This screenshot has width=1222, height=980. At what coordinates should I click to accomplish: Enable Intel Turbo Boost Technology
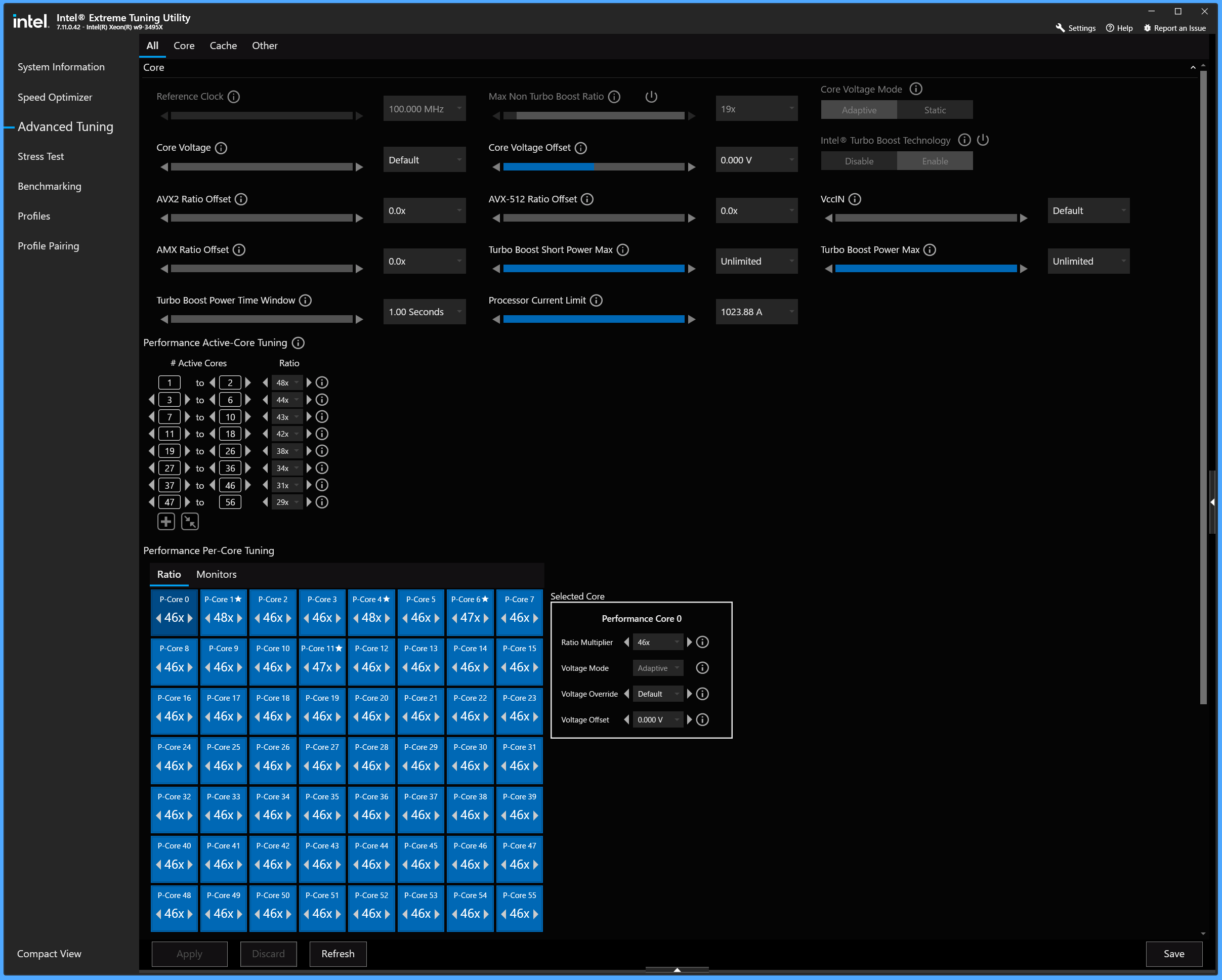click(x=935, y=161)
